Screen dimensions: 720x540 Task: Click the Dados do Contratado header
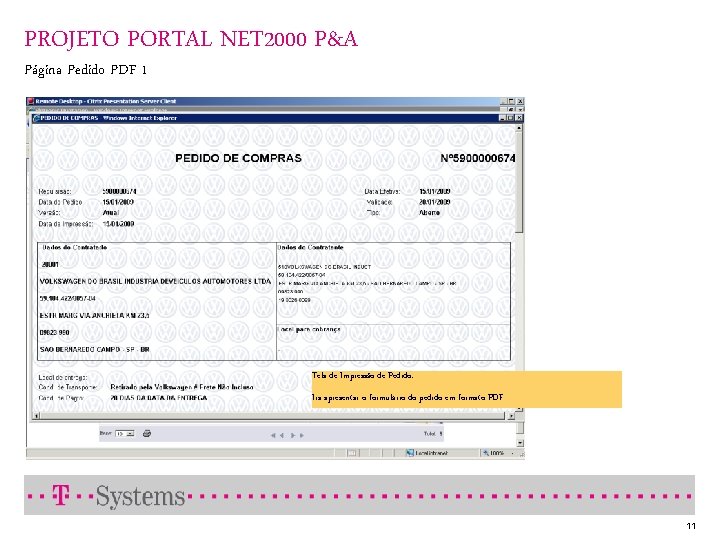(x=74, y=247)
